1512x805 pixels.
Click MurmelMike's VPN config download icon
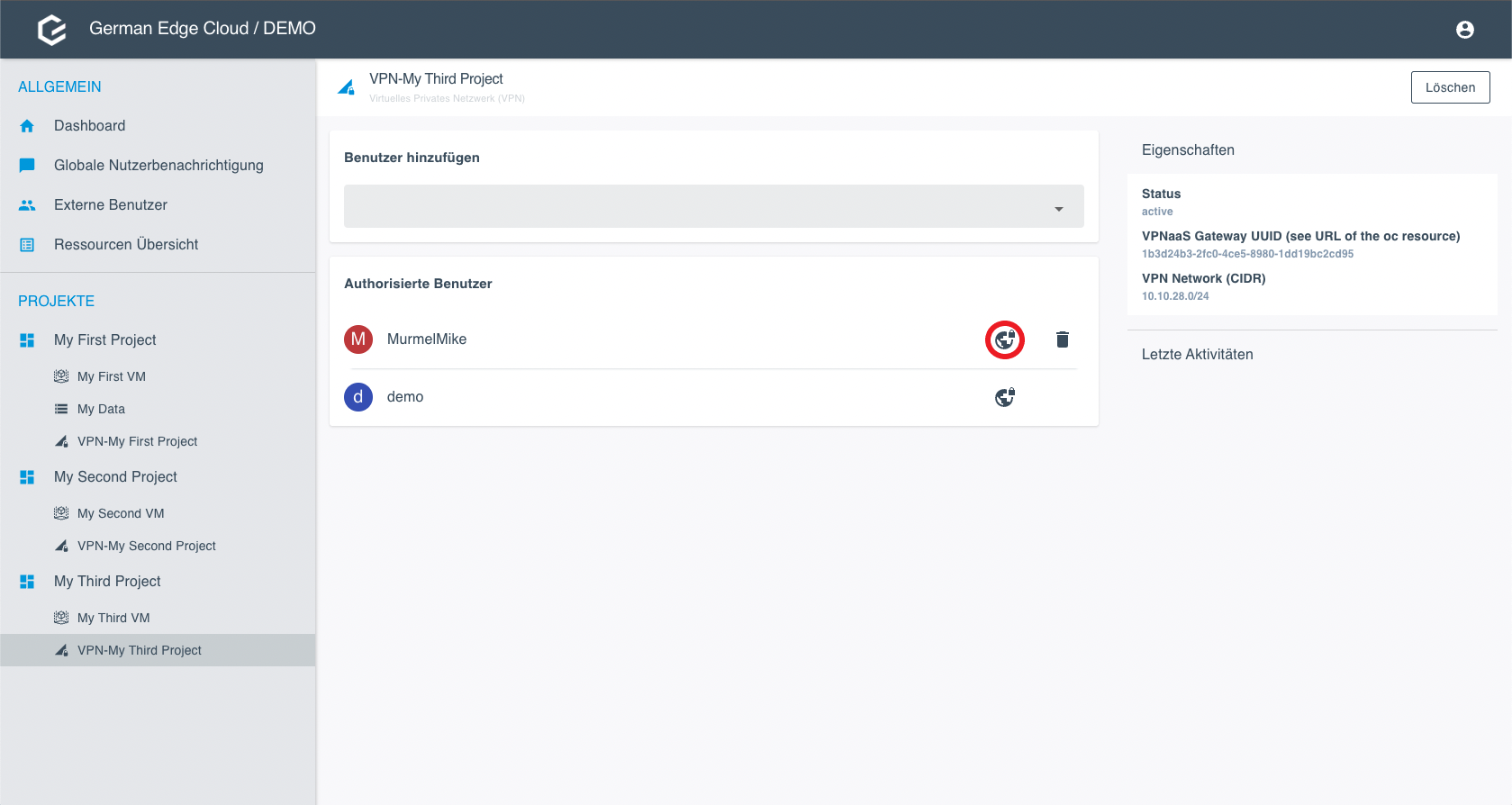(1005, 339)
